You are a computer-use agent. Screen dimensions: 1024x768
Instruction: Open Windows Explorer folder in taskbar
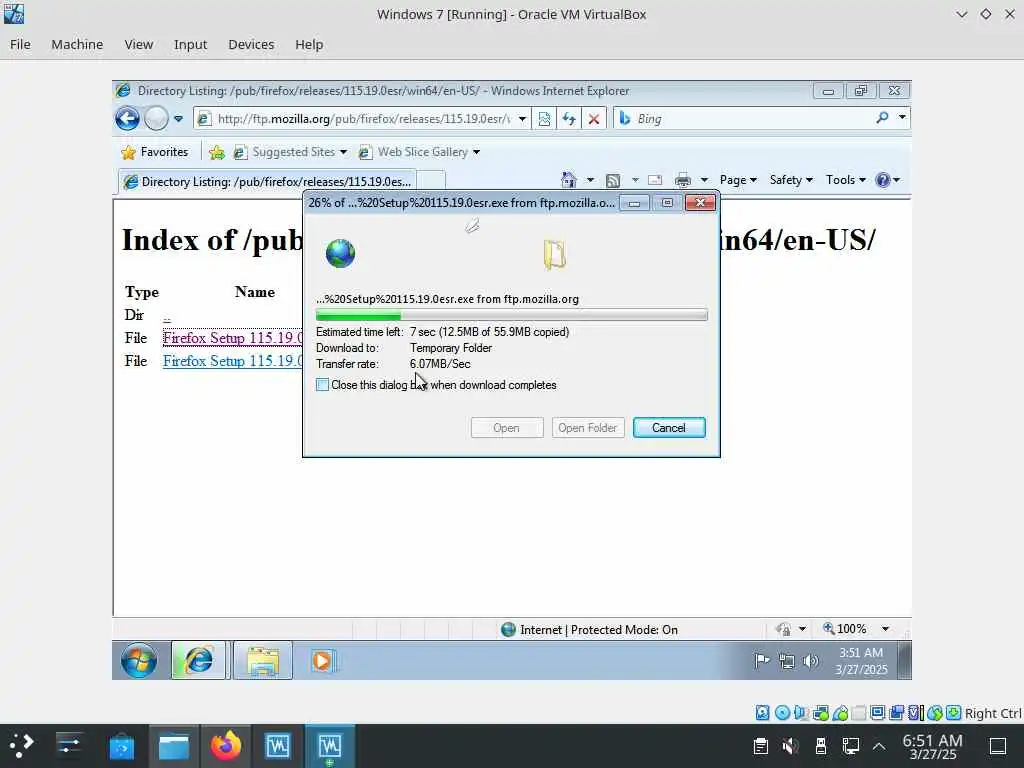[263, 660]
